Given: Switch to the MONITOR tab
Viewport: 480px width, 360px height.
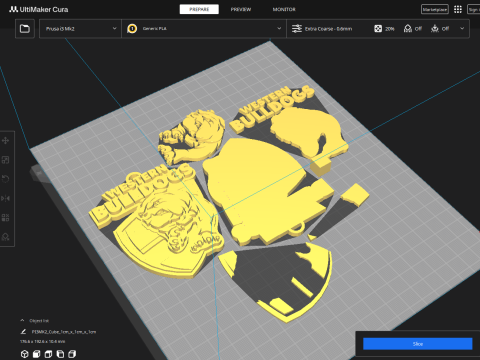Looking at the screenshot, I should [x=284, y=9].
